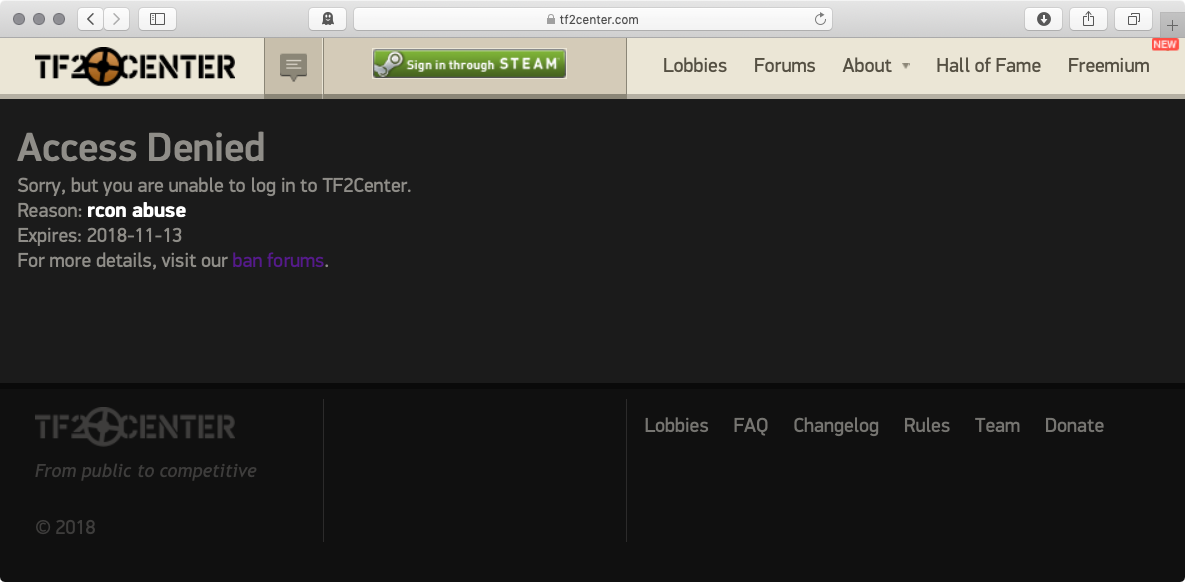Image resolution: width=1185 pixels, height=582 pixels.
Task: Focus the tf2center.com address bar
Action: pos(592,20)
